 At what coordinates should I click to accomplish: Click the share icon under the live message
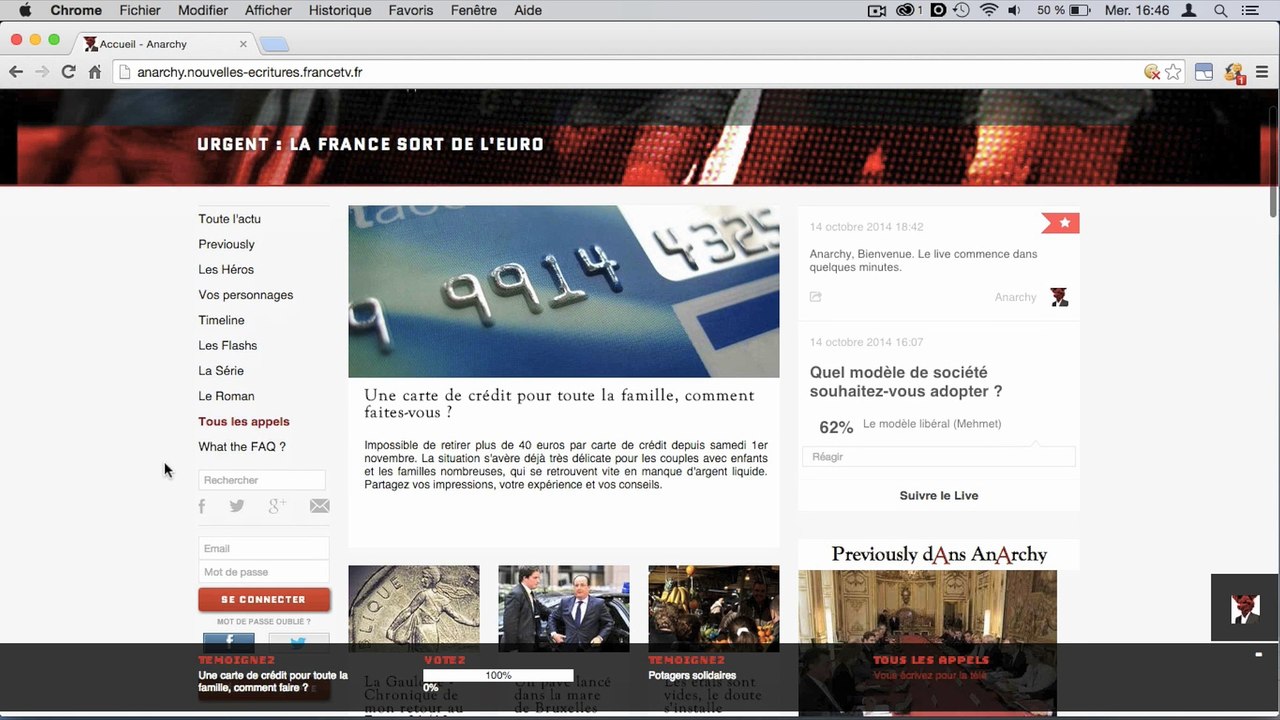pyautogui.click(x=815, y=297)
